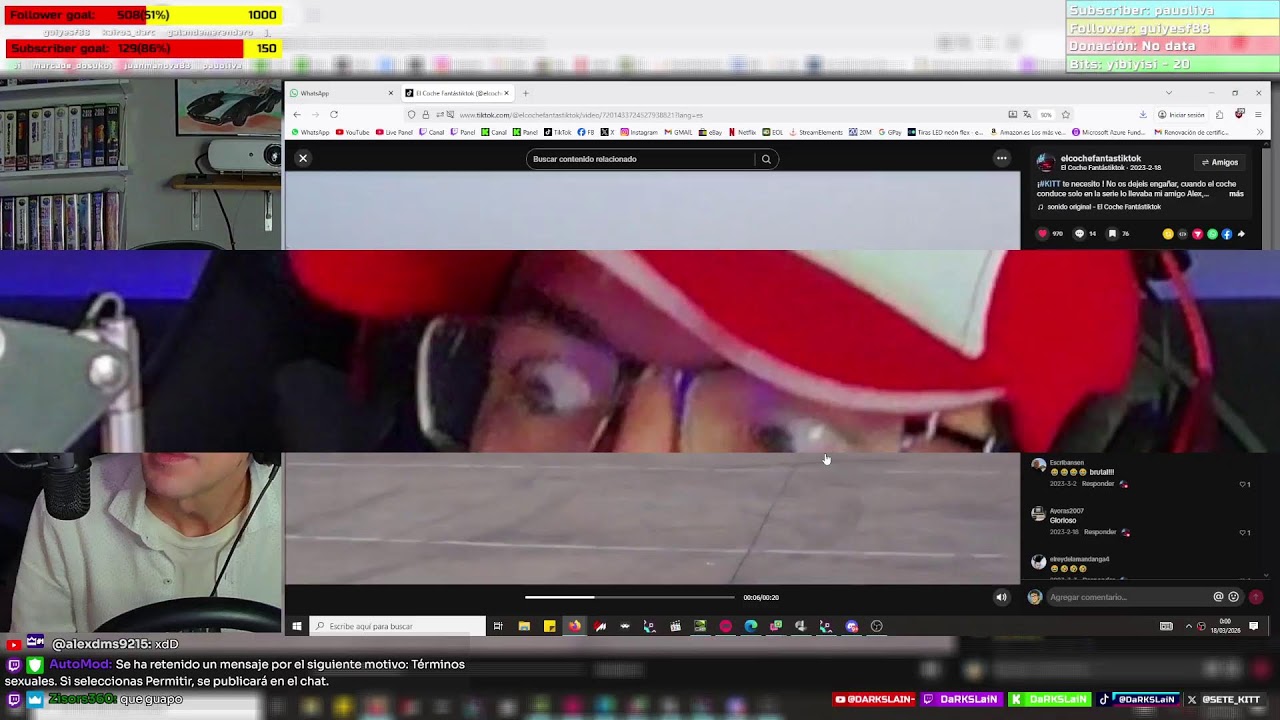Image resolution: width=1280 pixels, height=720 pixels.
Task: Reply to Escribansen's comment
Action: pyautogui.click(x=1098, y=484)
